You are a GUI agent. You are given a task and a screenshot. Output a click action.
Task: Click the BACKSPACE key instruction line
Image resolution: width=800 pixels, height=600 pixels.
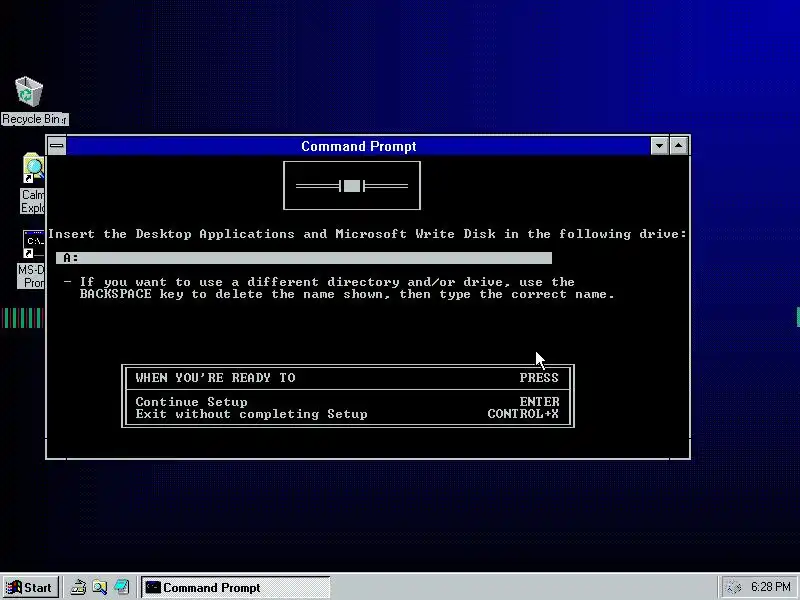[x=347, y=294]
